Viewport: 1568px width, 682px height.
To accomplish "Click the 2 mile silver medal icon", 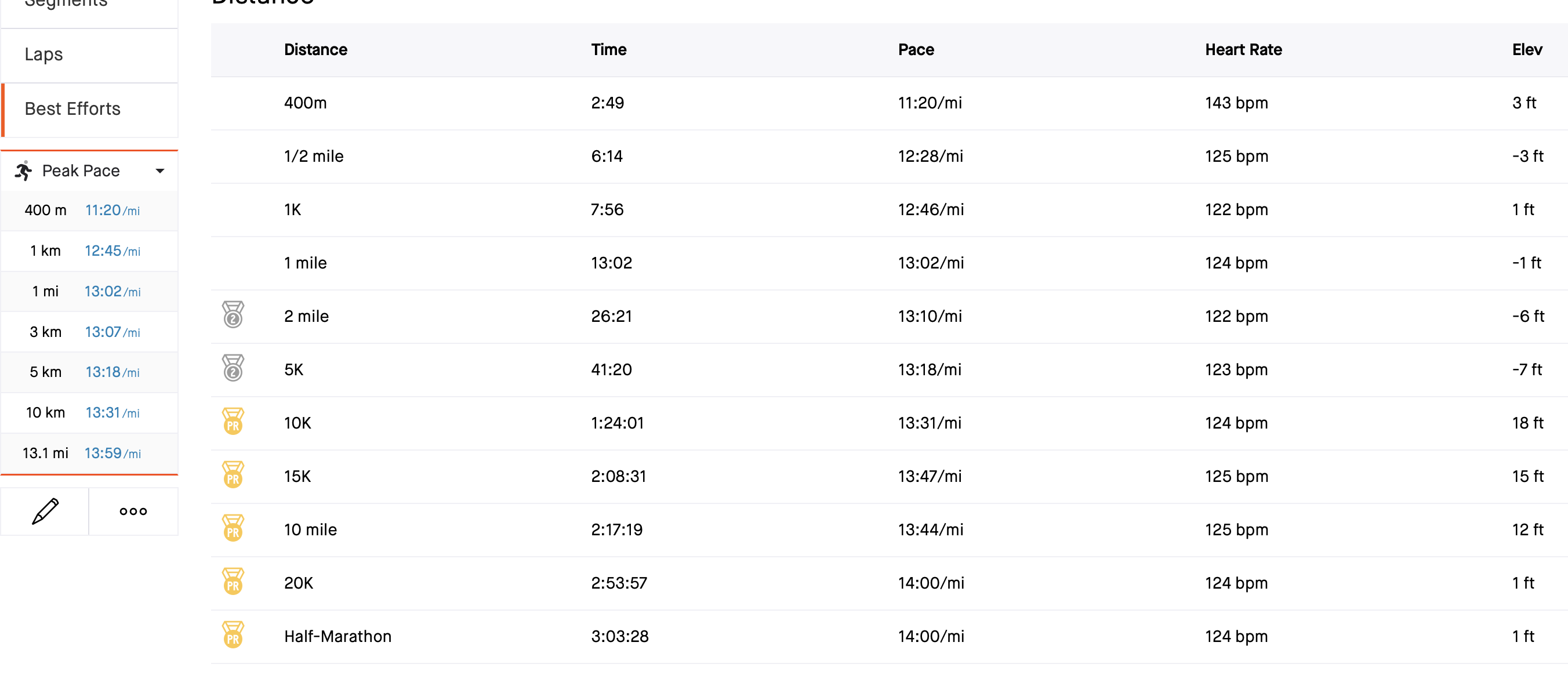I will pos(233,314).
